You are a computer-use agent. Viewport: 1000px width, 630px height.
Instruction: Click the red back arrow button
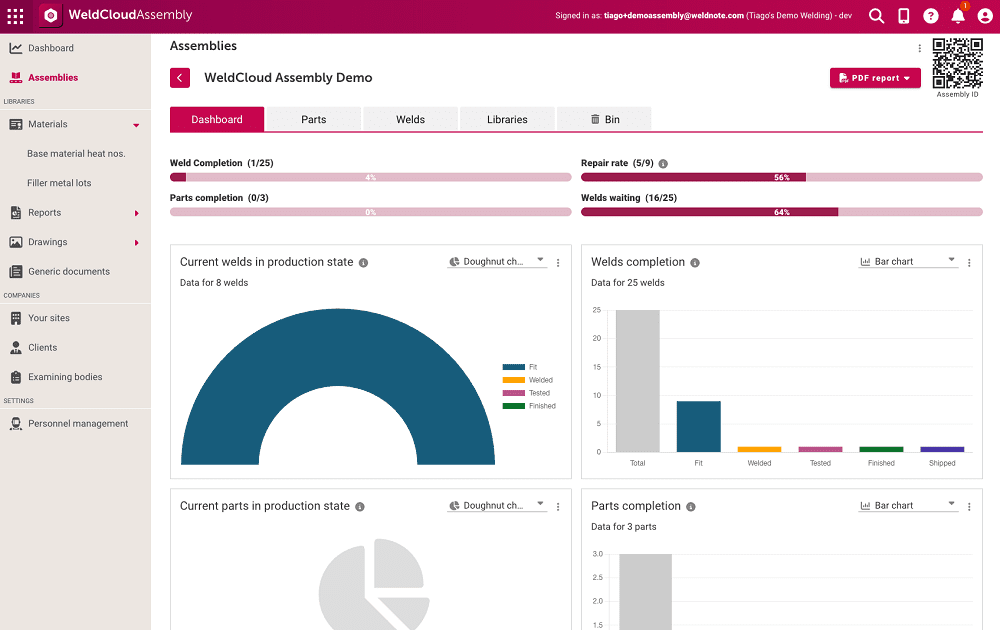[x=180, y=78]
